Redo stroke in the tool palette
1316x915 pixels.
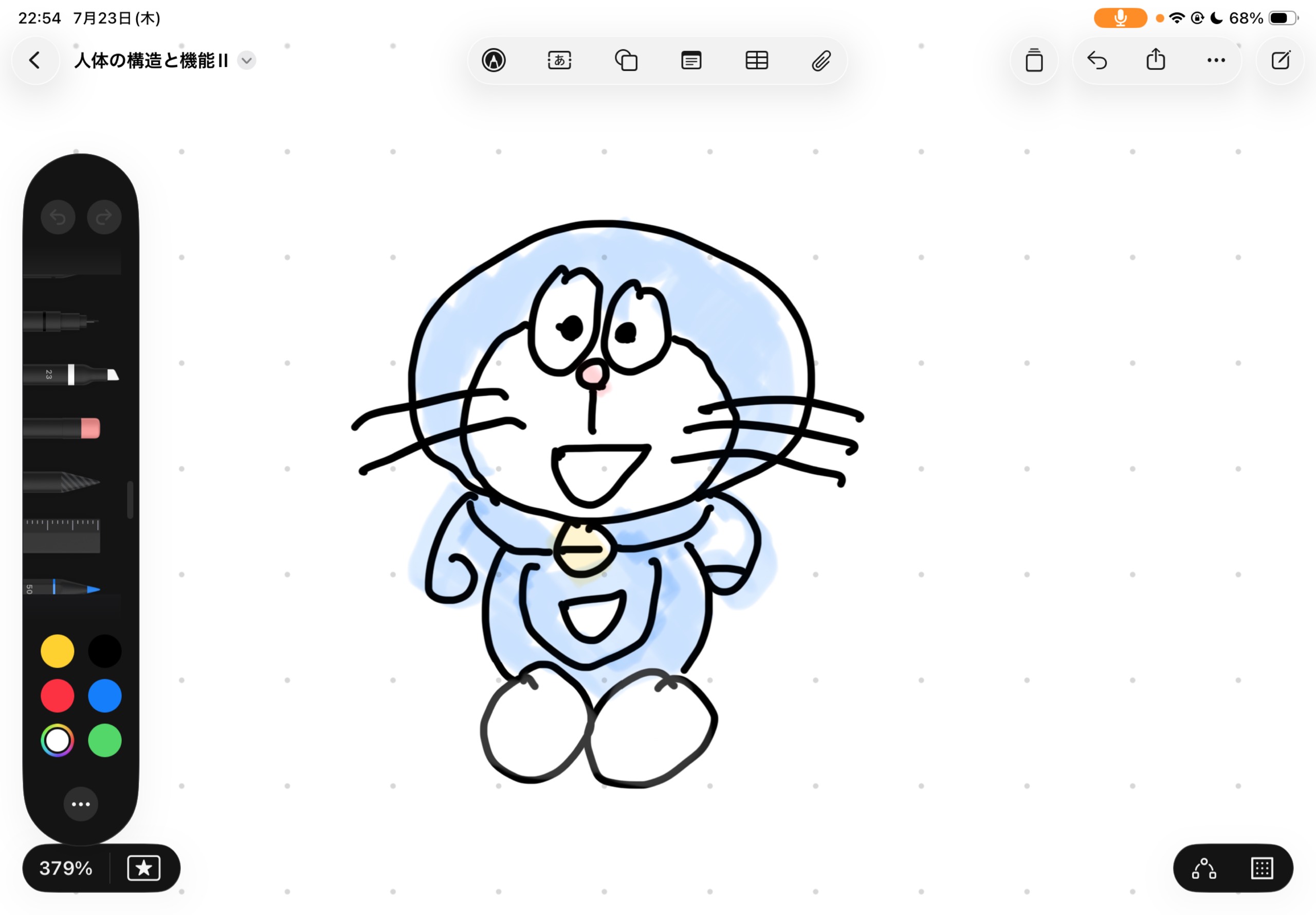click(104, 217)
